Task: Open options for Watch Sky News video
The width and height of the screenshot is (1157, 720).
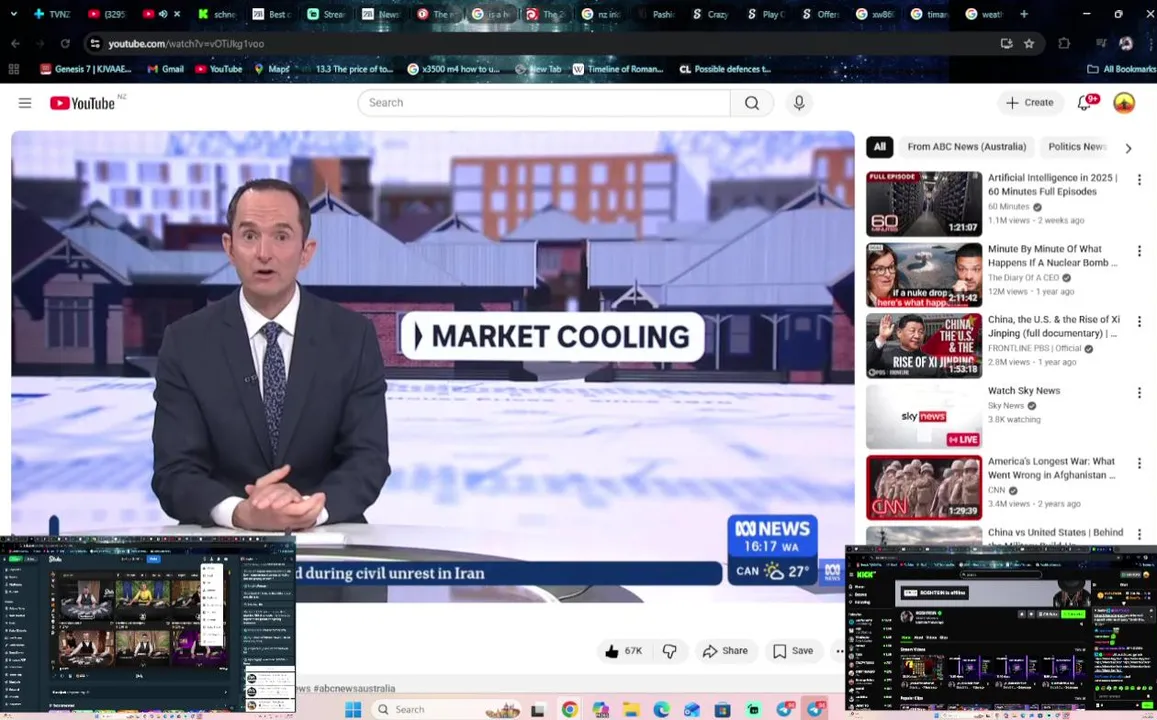Action: (1139, 392)
